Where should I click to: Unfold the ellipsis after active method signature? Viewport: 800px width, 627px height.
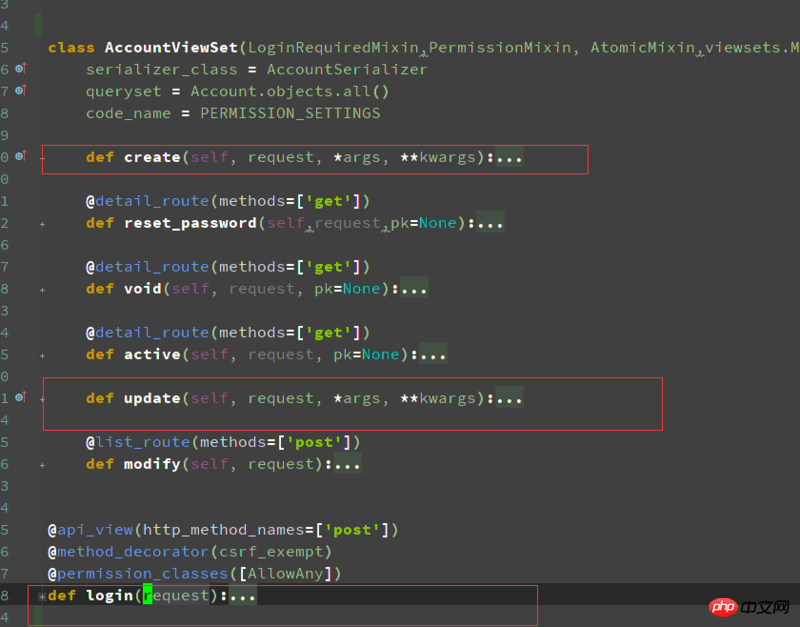pyautogui.click(x=433, y=355)
